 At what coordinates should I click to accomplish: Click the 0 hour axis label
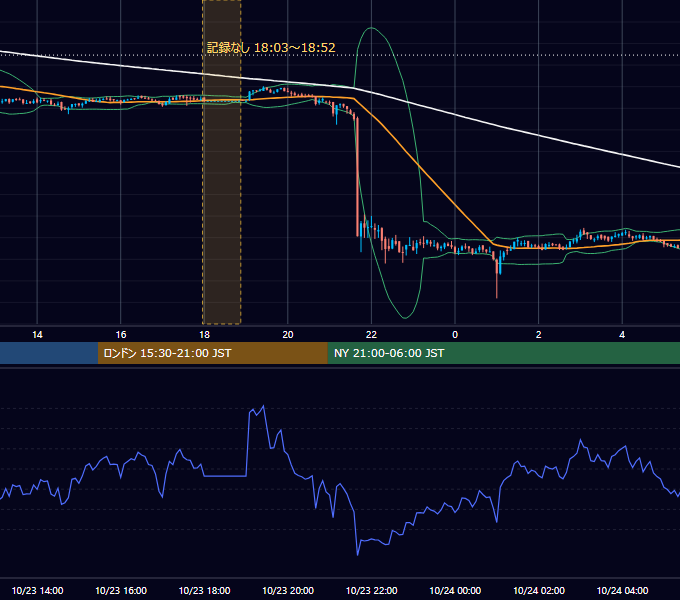pyautogui.click(x=455, y=335)
